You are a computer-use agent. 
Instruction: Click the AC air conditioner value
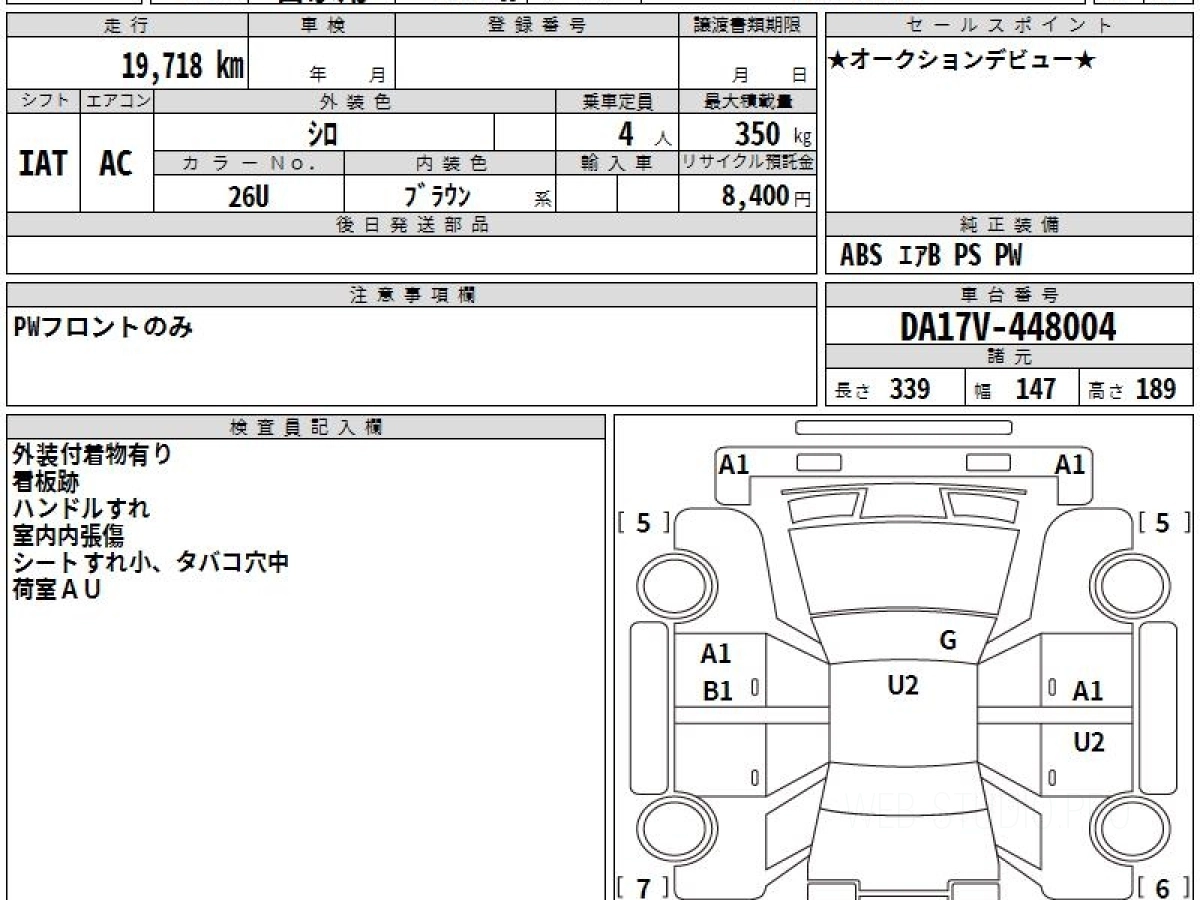(116, 164)
